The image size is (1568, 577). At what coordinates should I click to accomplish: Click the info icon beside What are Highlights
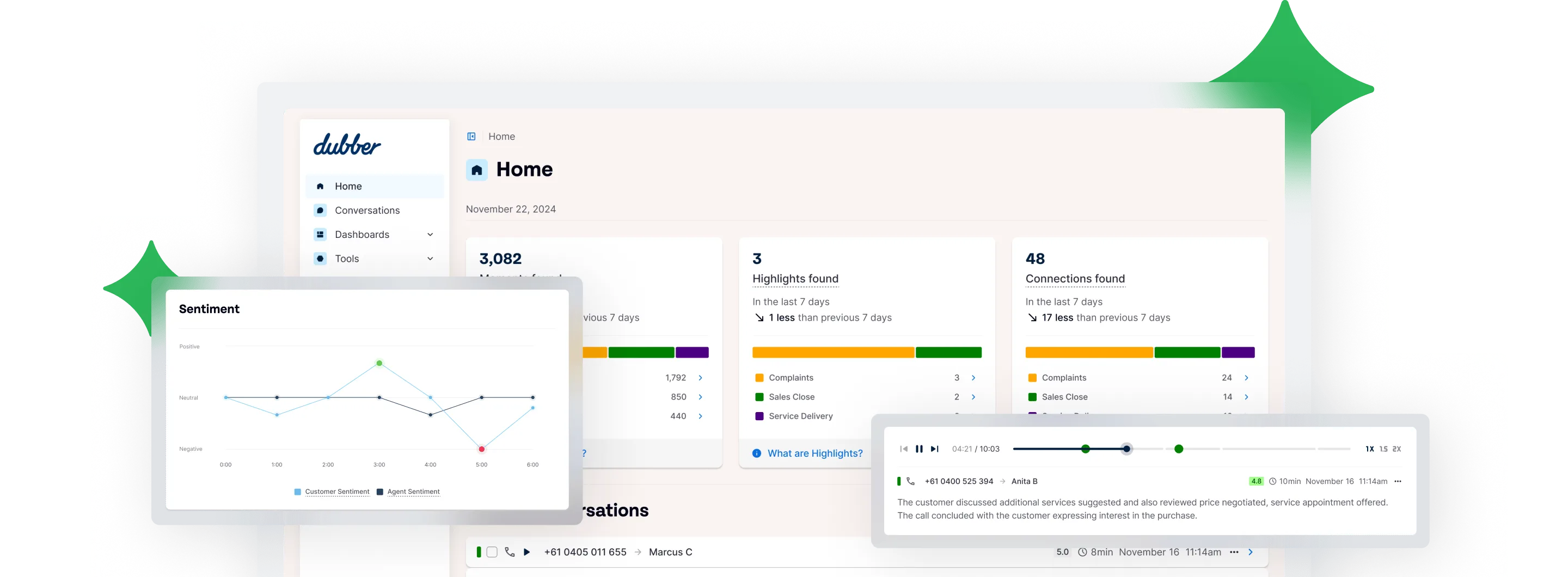(x=757, y=453)
